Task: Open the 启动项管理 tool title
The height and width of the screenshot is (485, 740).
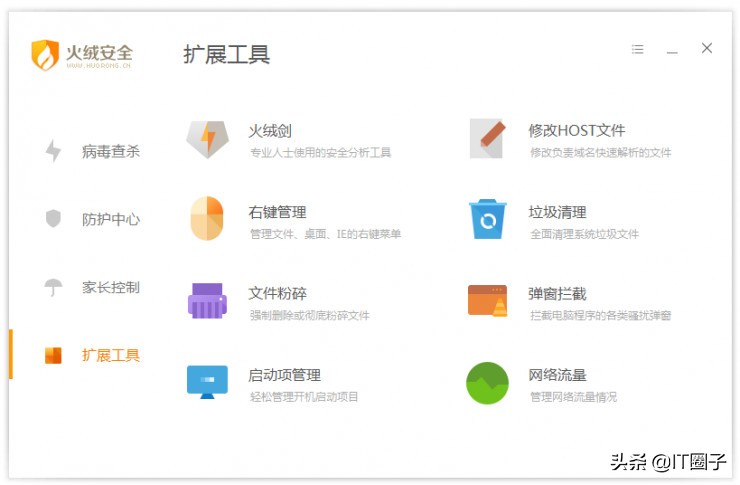Action: click(285, 375)
